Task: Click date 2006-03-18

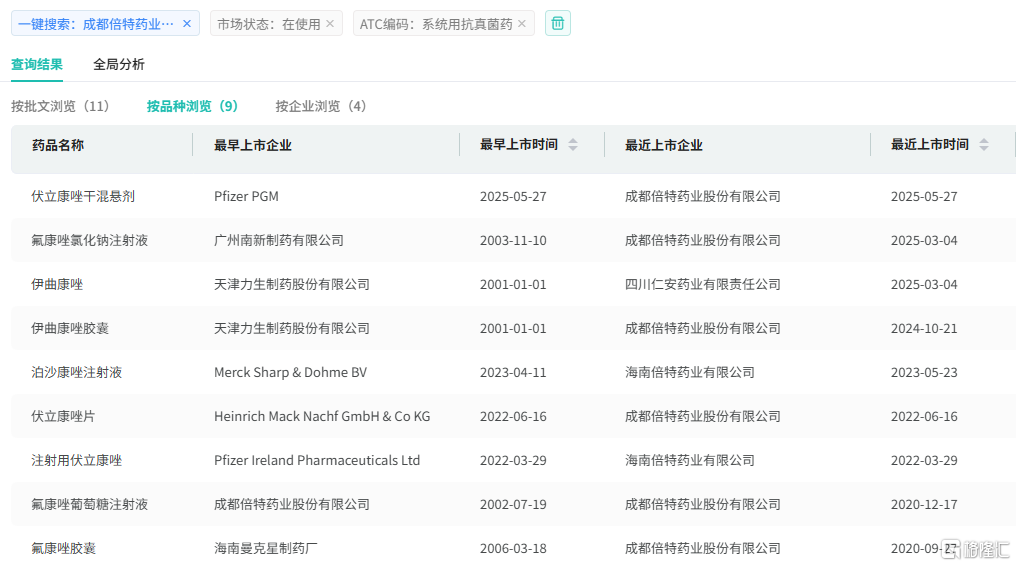Action: [513, 549]
